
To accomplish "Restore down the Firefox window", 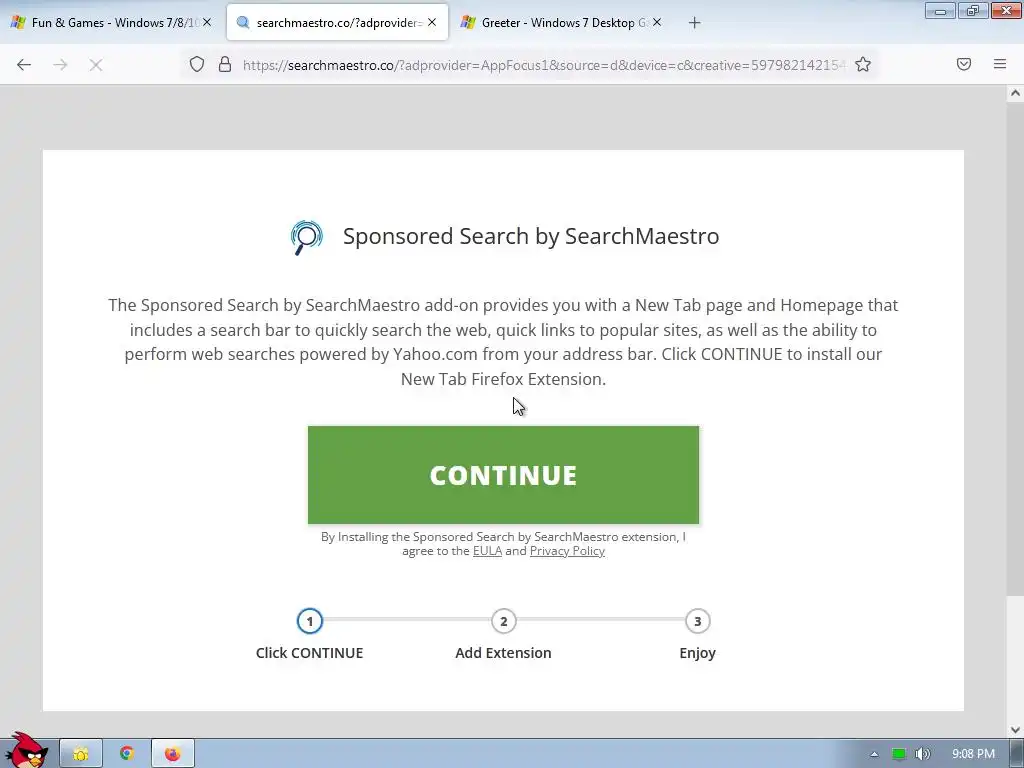I will [x=973, y=11].
